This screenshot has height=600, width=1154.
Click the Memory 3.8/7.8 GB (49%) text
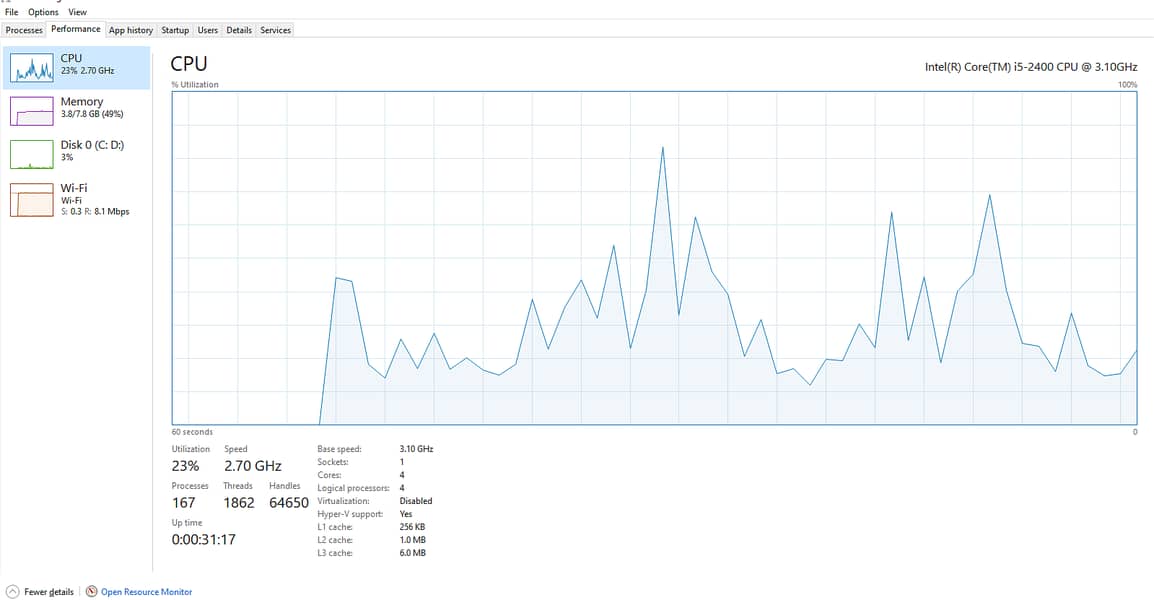(92, 114)
